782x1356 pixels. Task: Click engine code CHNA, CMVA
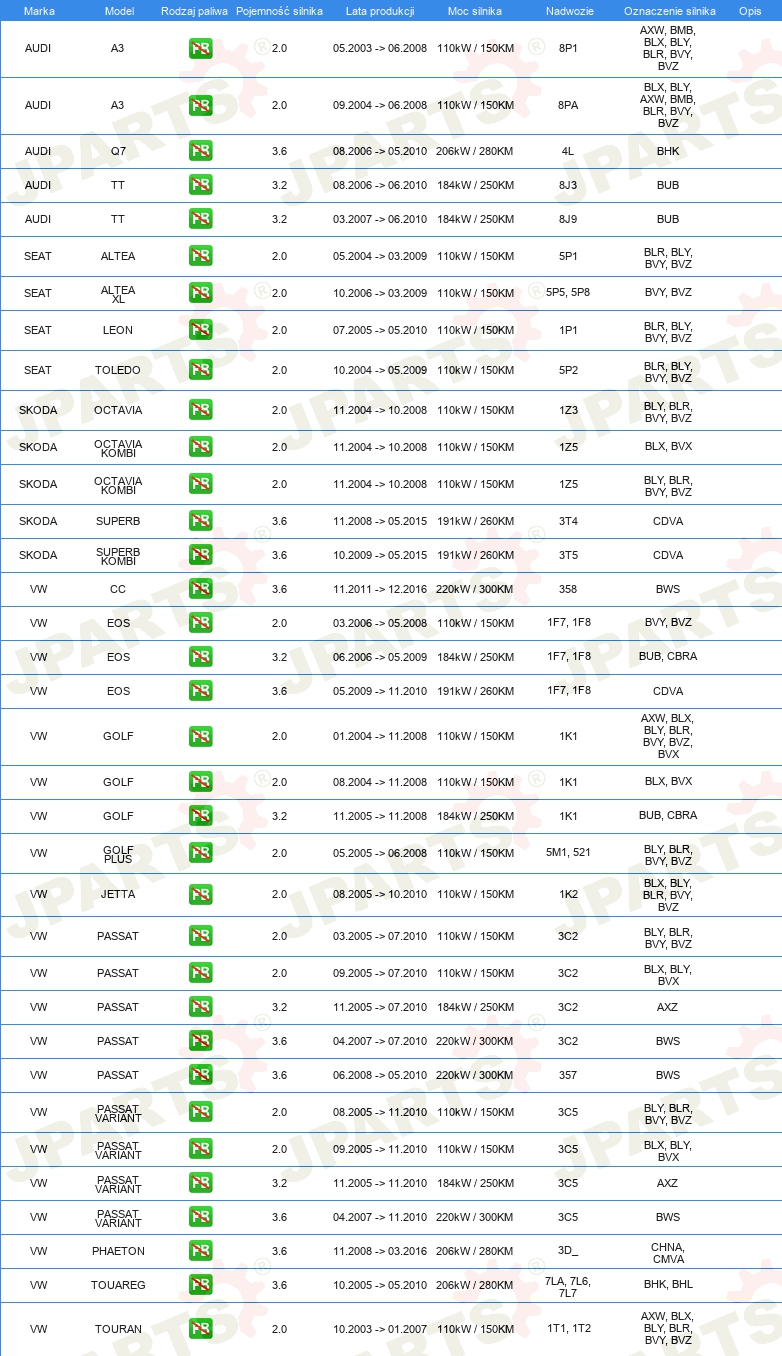click(x=668, y=1253)
